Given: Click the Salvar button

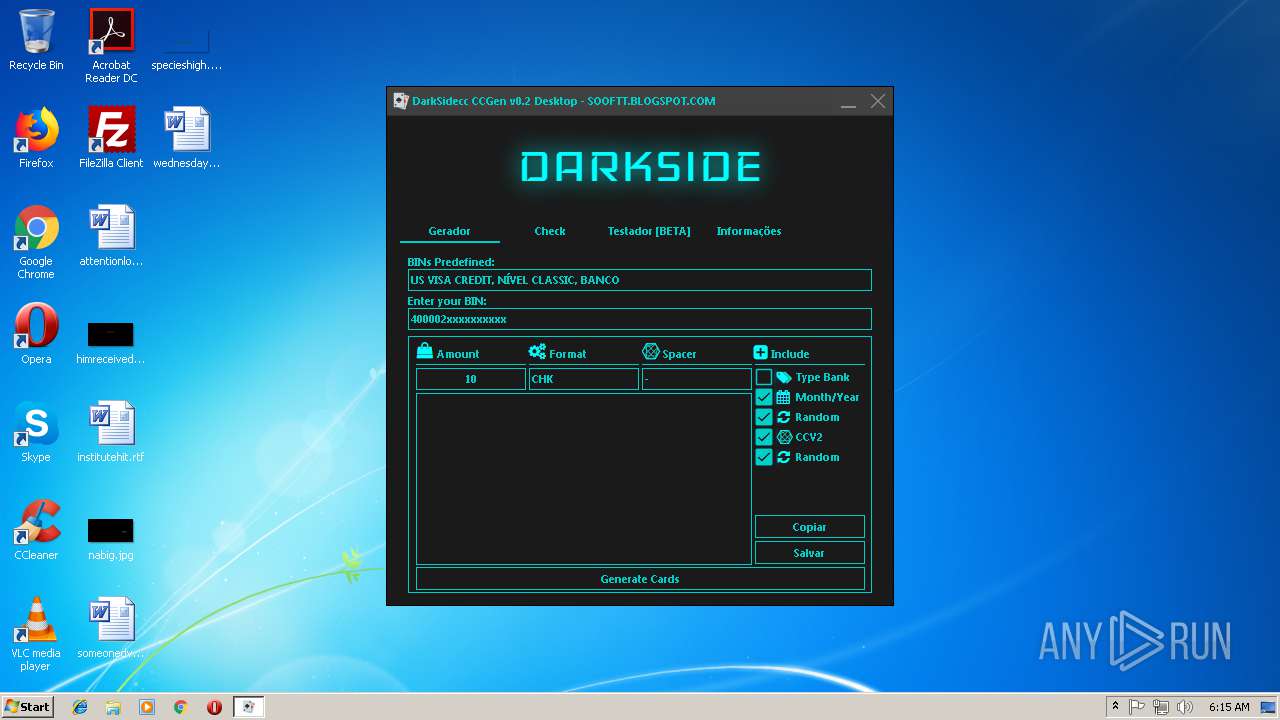Looking at the screenshot, I should click(x=810, y=553).
